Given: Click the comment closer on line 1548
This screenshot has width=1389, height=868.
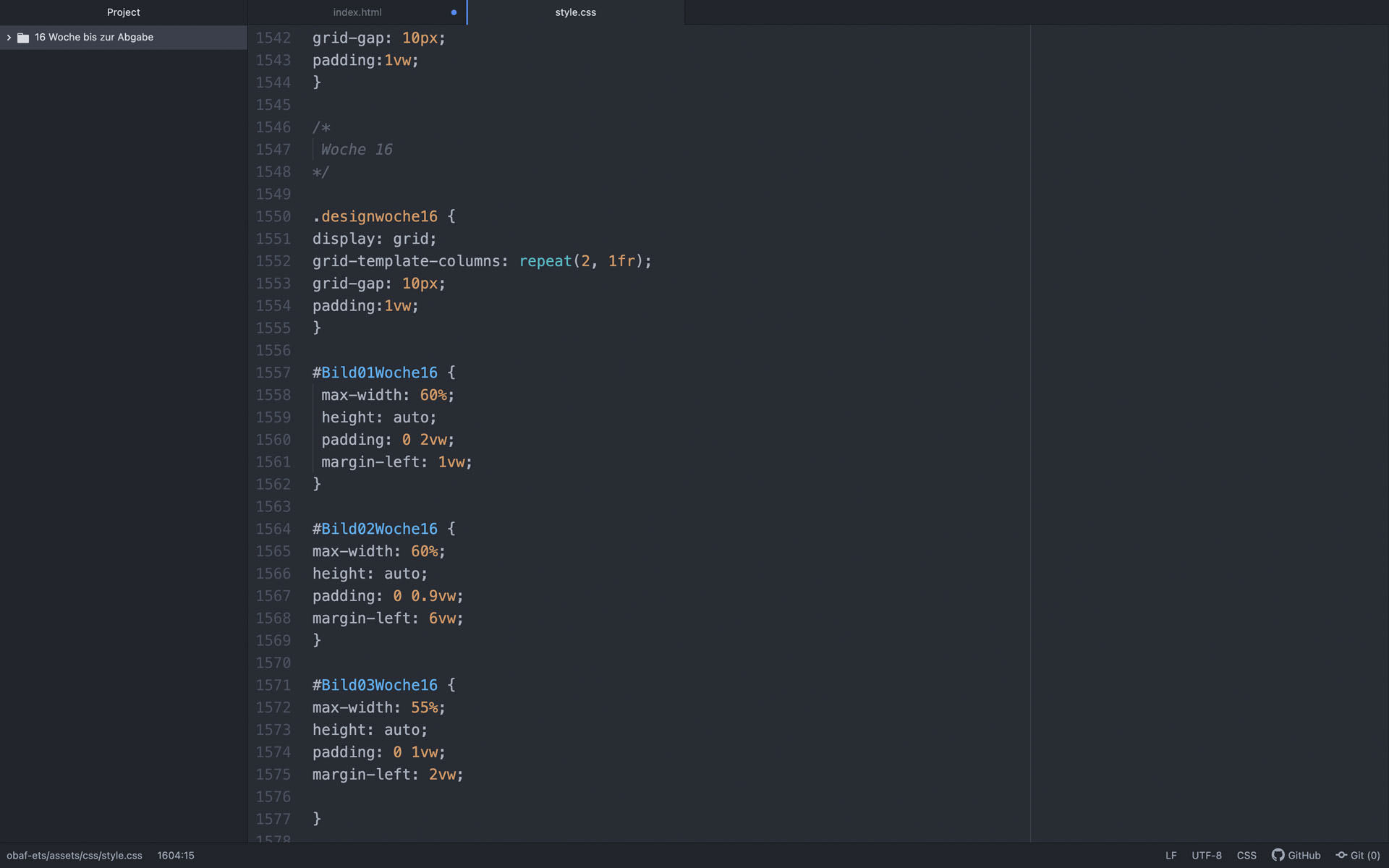Looking at the screenshot, I should pos(320,172).
